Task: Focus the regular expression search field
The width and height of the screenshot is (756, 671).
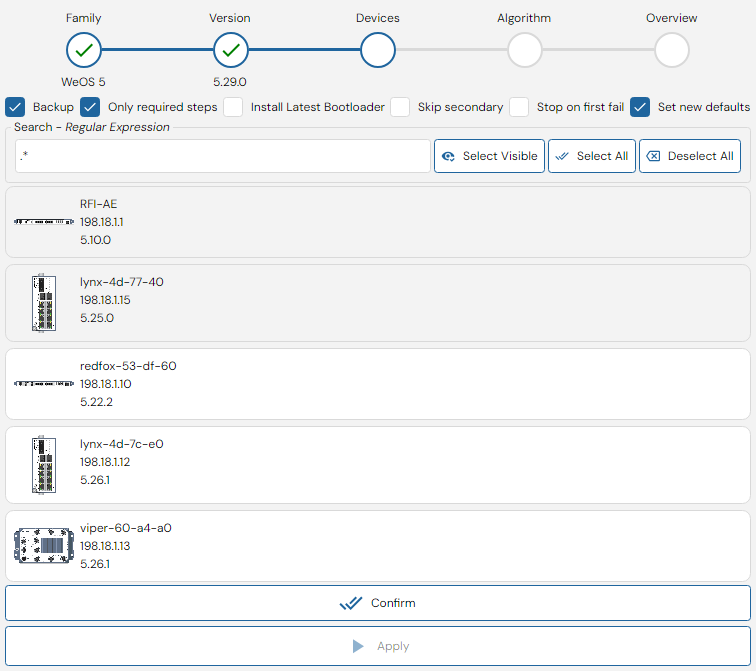Action: pos(223,156)
